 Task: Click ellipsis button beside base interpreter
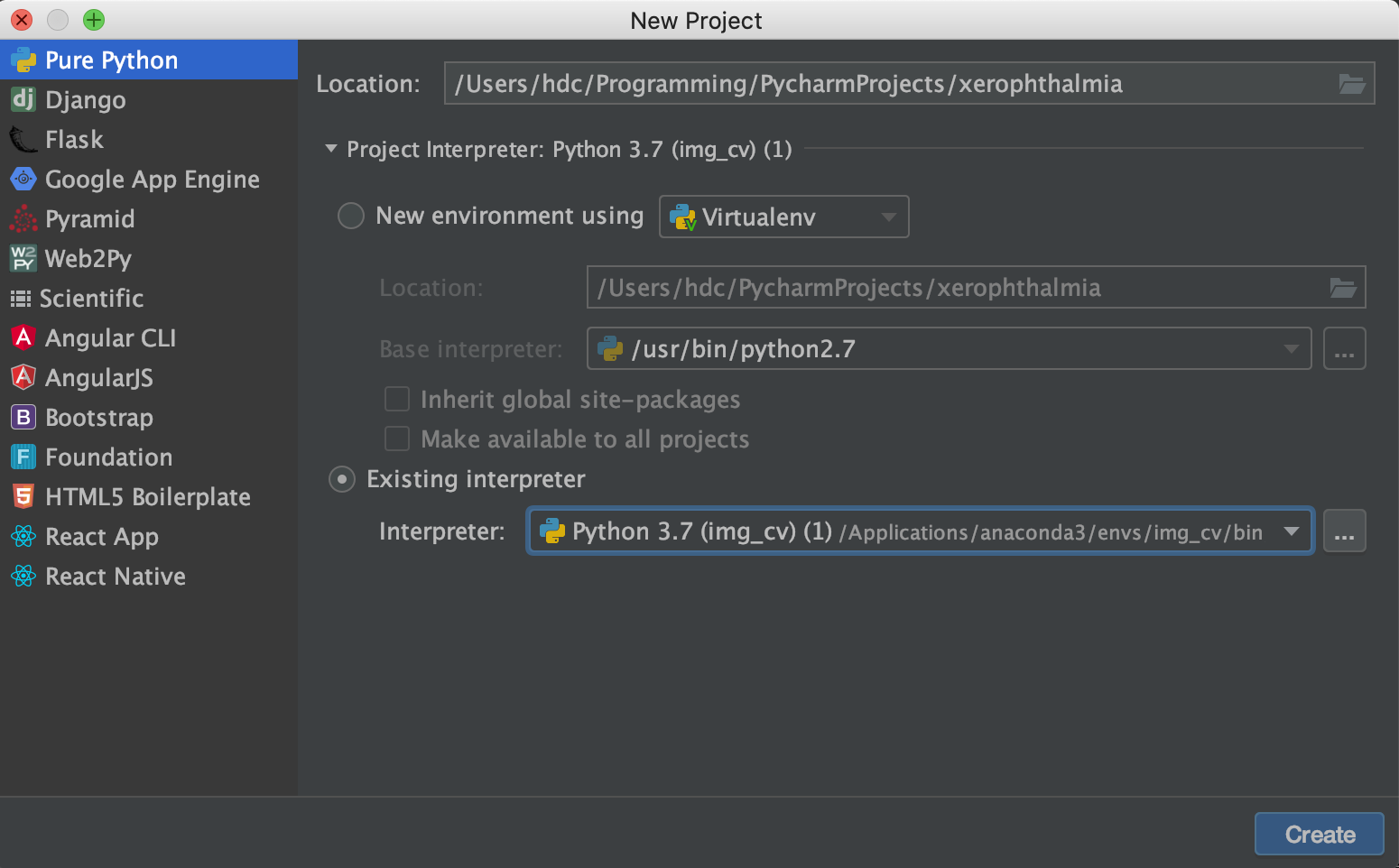tap(1344, 348)
